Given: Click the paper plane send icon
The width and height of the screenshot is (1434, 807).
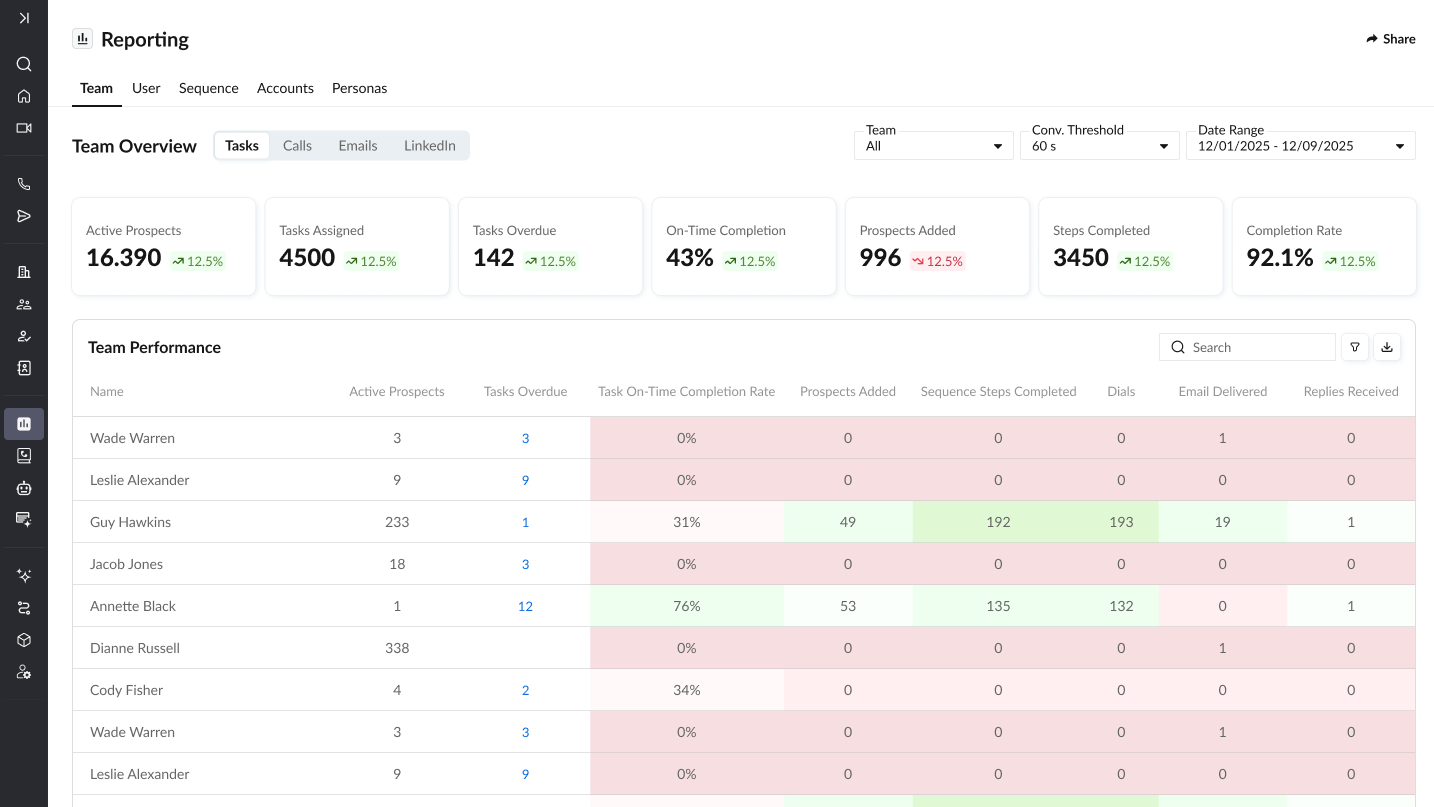Looking at the screenshot, I should coord(24,216).
